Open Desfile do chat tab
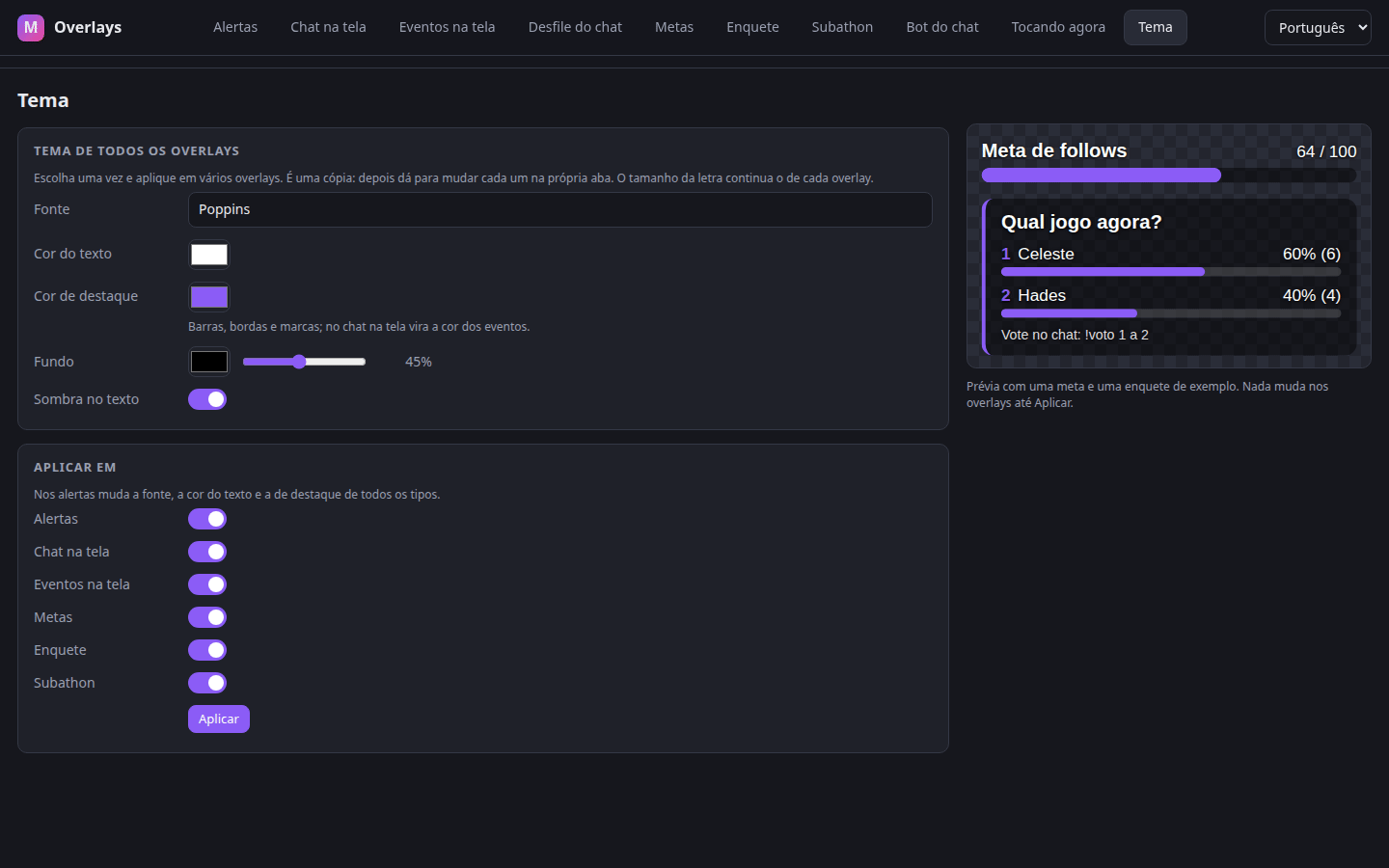Viewport: 1389px width, 868px height. click(575, 27)
